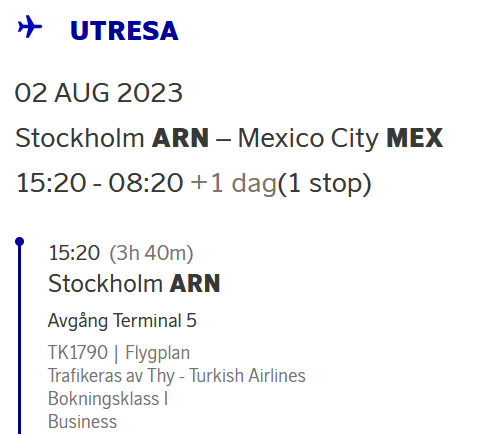
Task: Click the Business cabin label
Action: [82, 422]
